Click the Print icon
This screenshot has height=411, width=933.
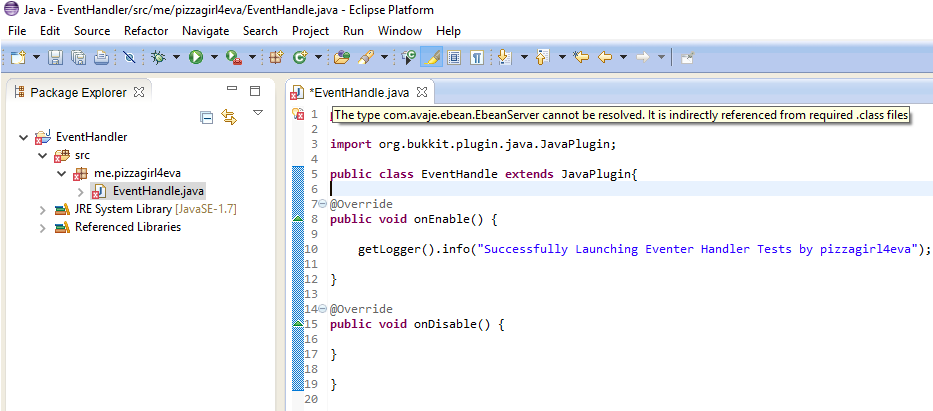click(x=101, y=58)
